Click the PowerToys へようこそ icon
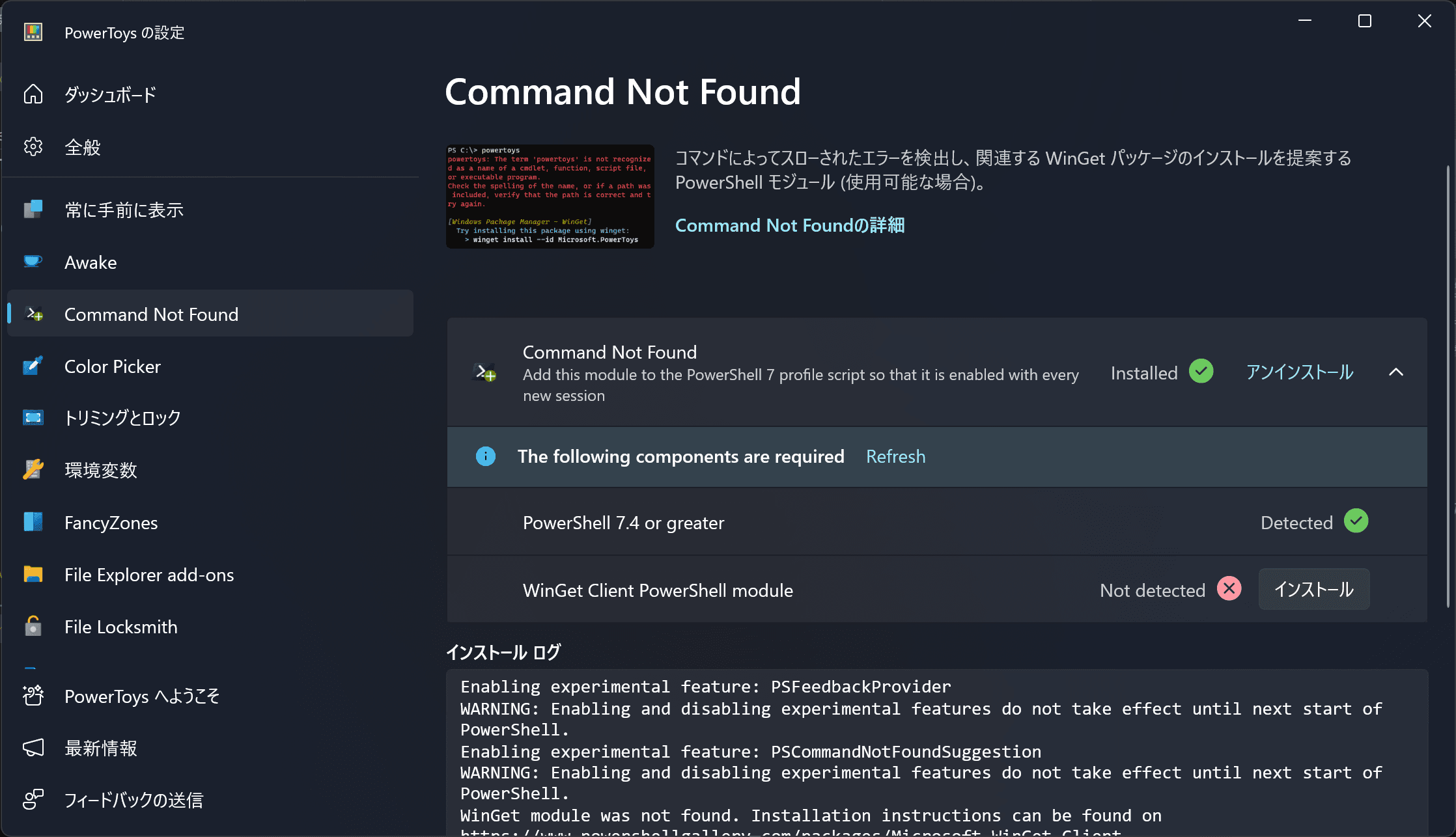 33,696
